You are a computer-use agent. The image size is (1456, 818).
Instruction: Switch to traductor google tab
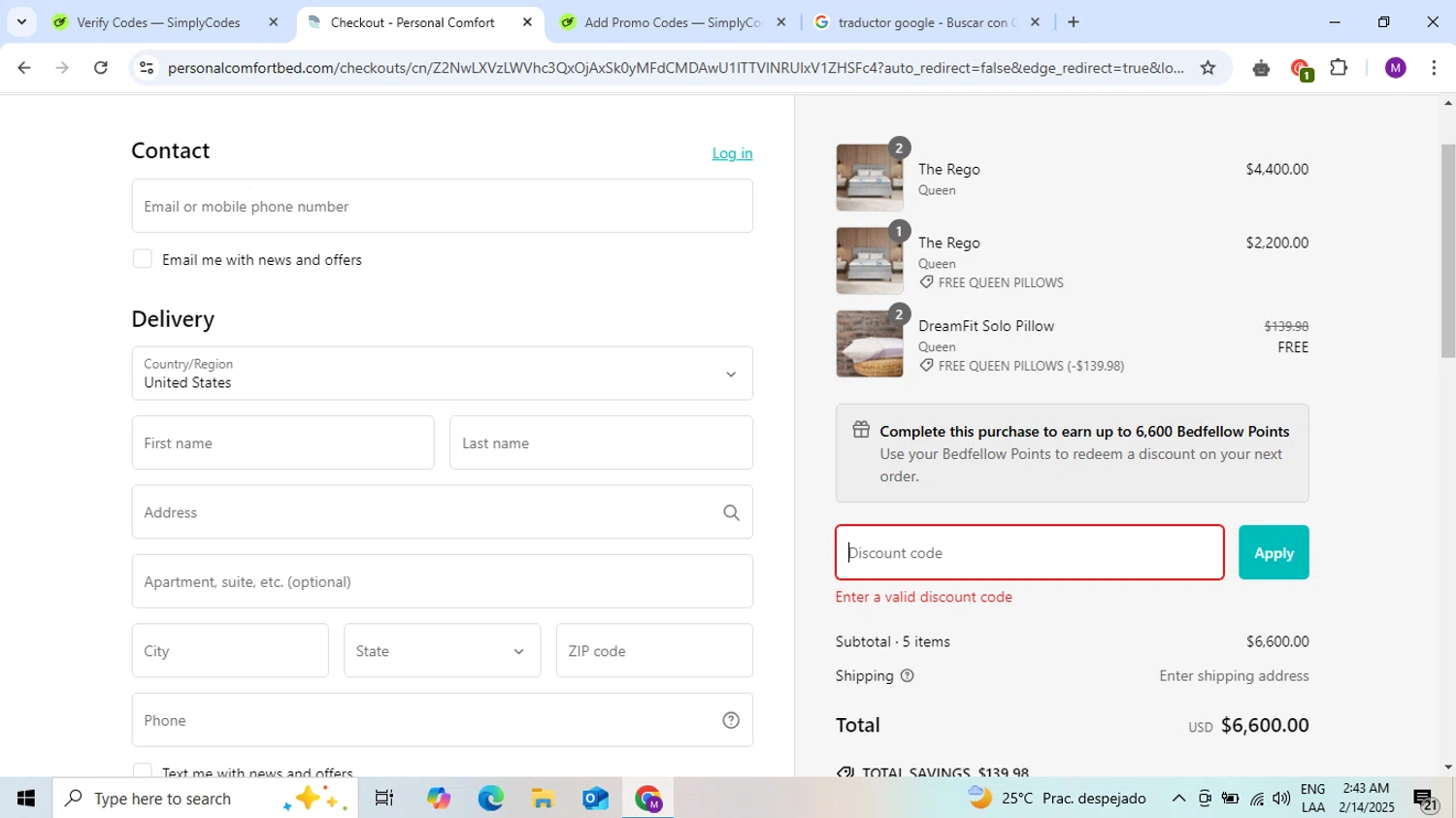click(926, 22)
